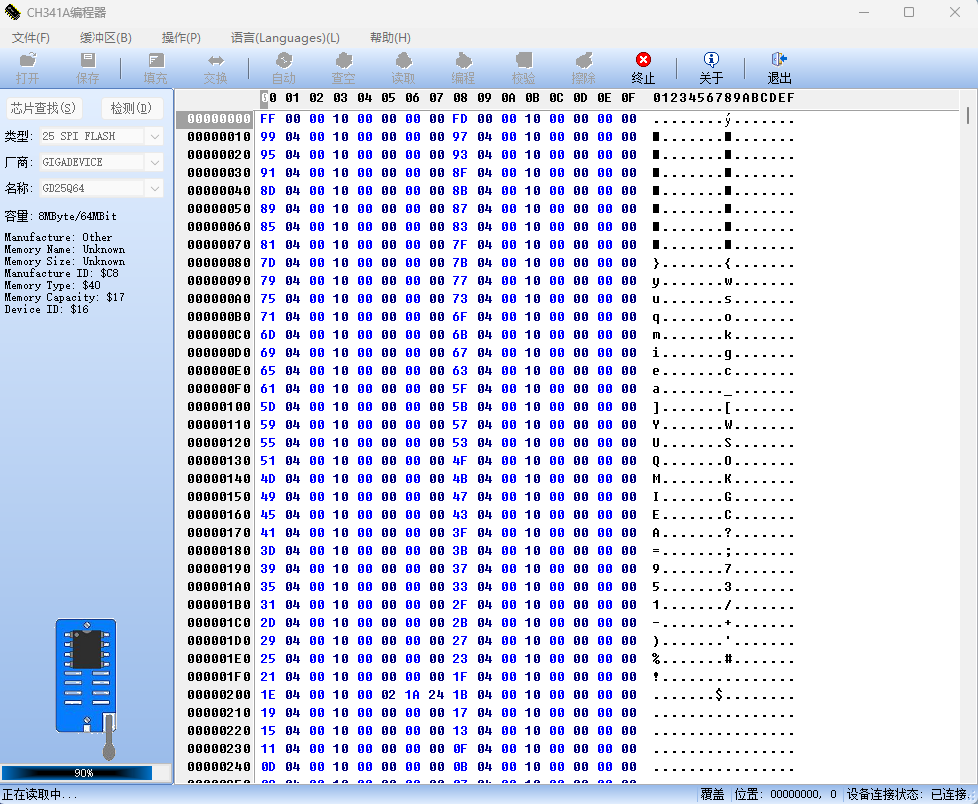This screenshot has width=978, height=804.
Task: Click the 5F byte in row 000000F0
Action: click(x=460, y=389)
